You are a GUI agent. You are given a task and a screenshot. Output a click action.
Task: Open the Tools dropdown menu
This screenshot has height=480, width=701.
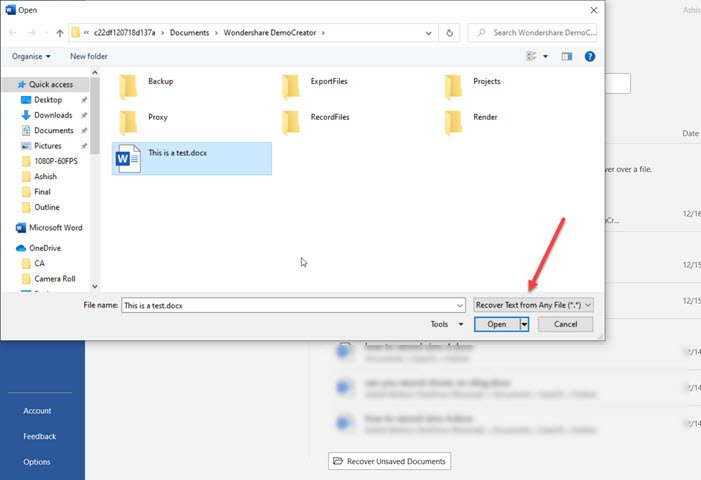coord(447,324)
